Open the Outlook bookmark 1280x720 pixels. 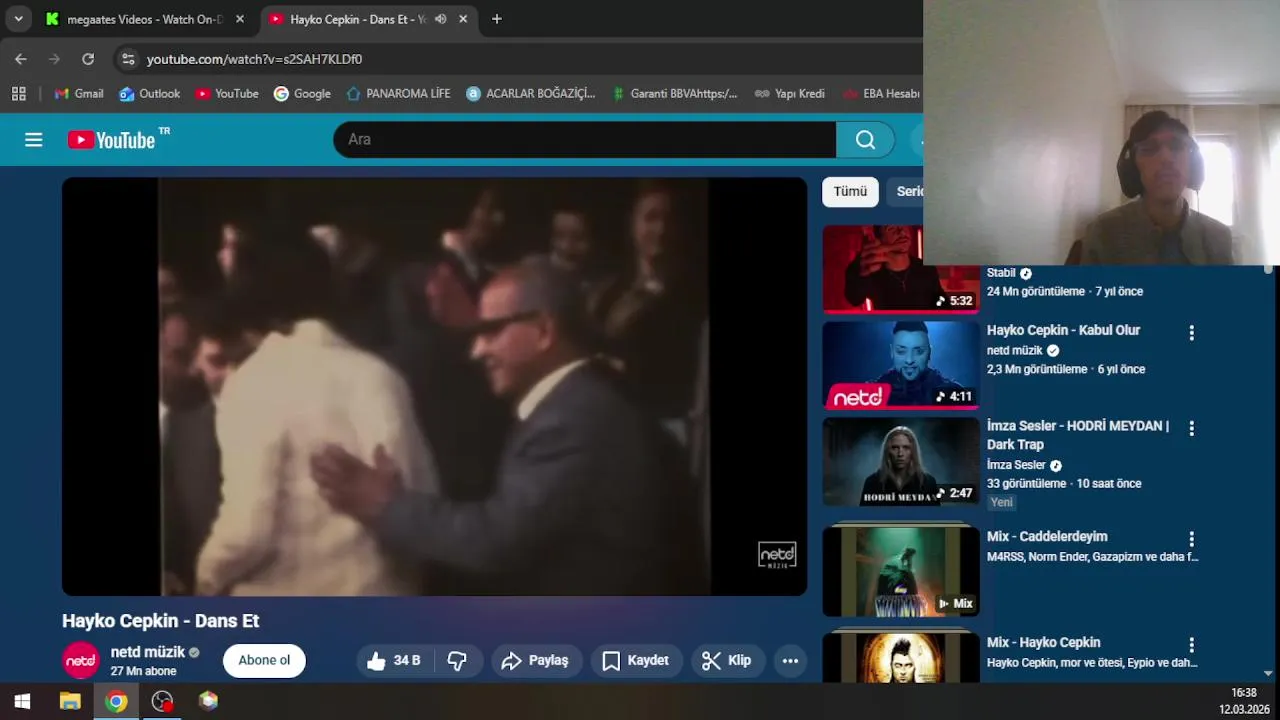click(x=150, y=93)
